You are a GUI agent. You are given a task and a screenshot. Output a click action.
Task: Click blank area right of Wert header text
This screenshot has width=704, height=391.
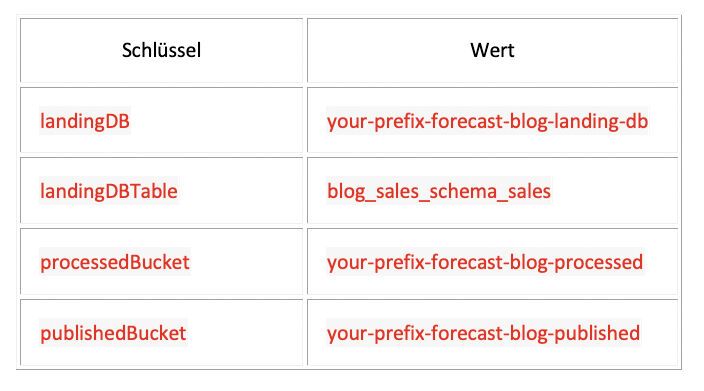coord(595,50)
